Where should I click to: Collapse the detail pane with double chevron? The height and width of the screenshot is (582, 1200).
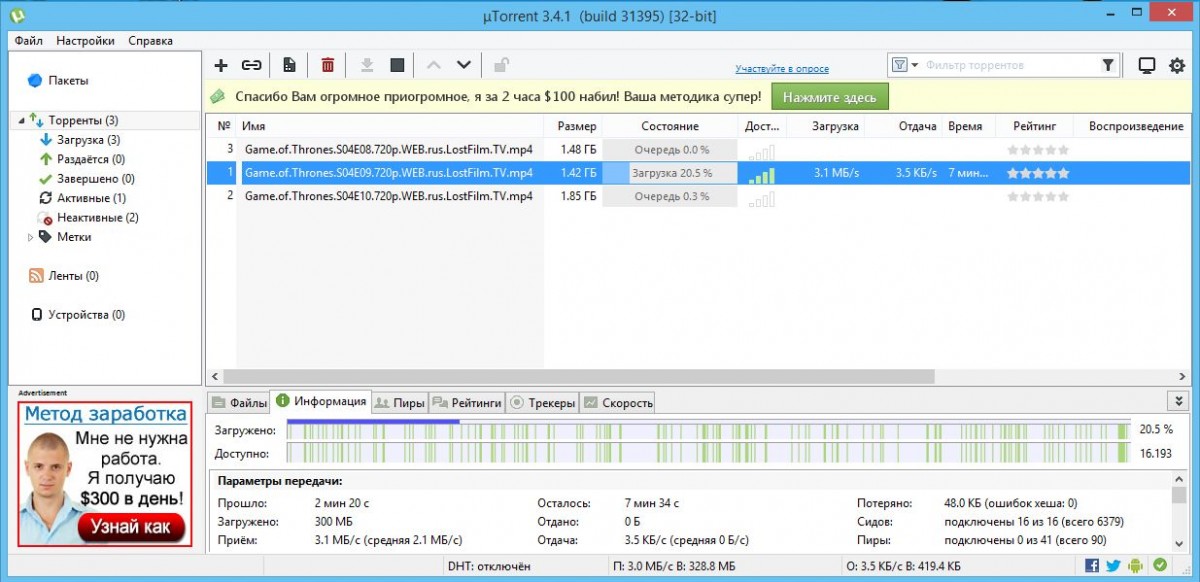click(x=1177, y=401)
